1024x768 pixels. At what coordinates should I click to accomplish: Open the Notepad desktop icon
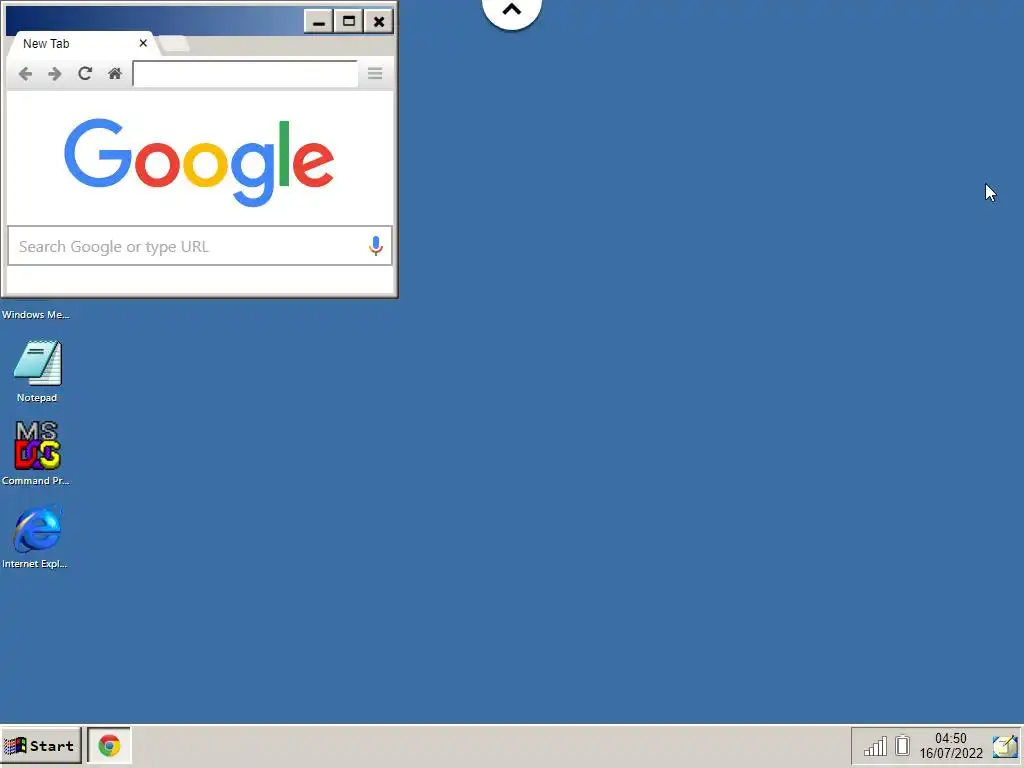37,370
